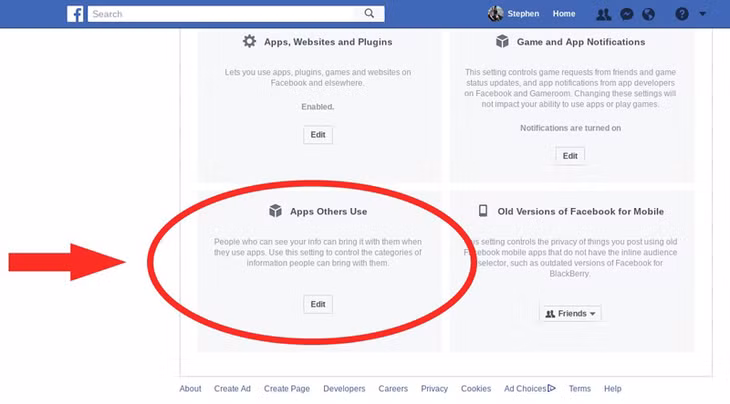Viewport: 730px width, 404px height.
Task: Open the Privacy footer link
Action: 434,389
